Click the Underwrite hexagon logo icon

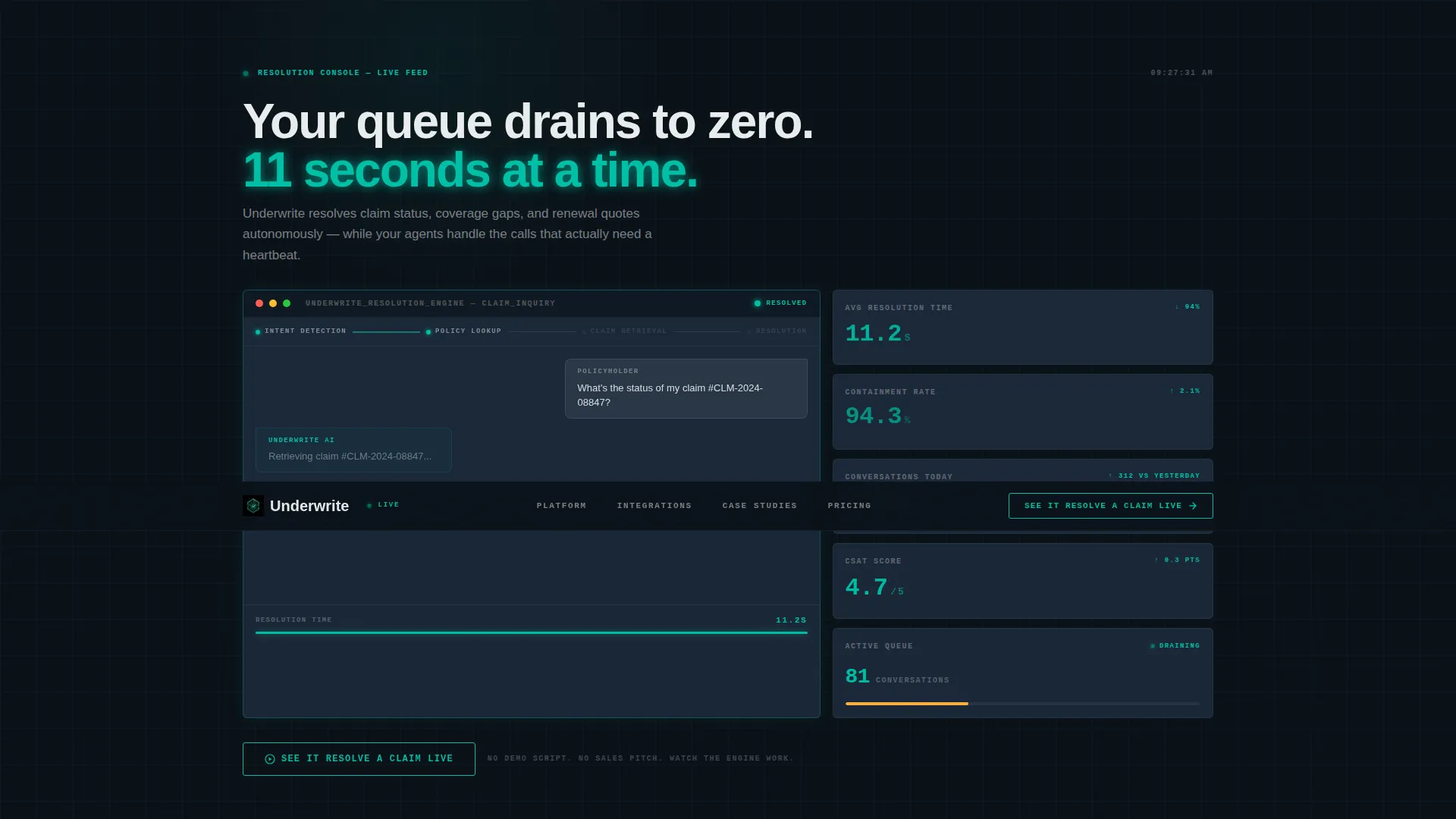pyautogui.click(x=253, y=506)
